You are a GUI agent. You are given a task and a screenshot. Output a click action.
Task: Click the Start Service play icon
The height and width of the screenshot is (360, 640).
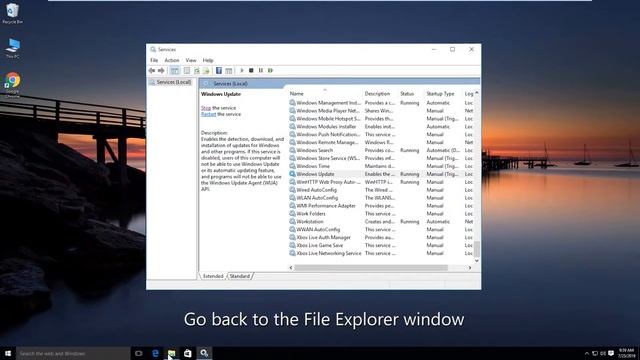pyautogui.click(x=242, y=71)
